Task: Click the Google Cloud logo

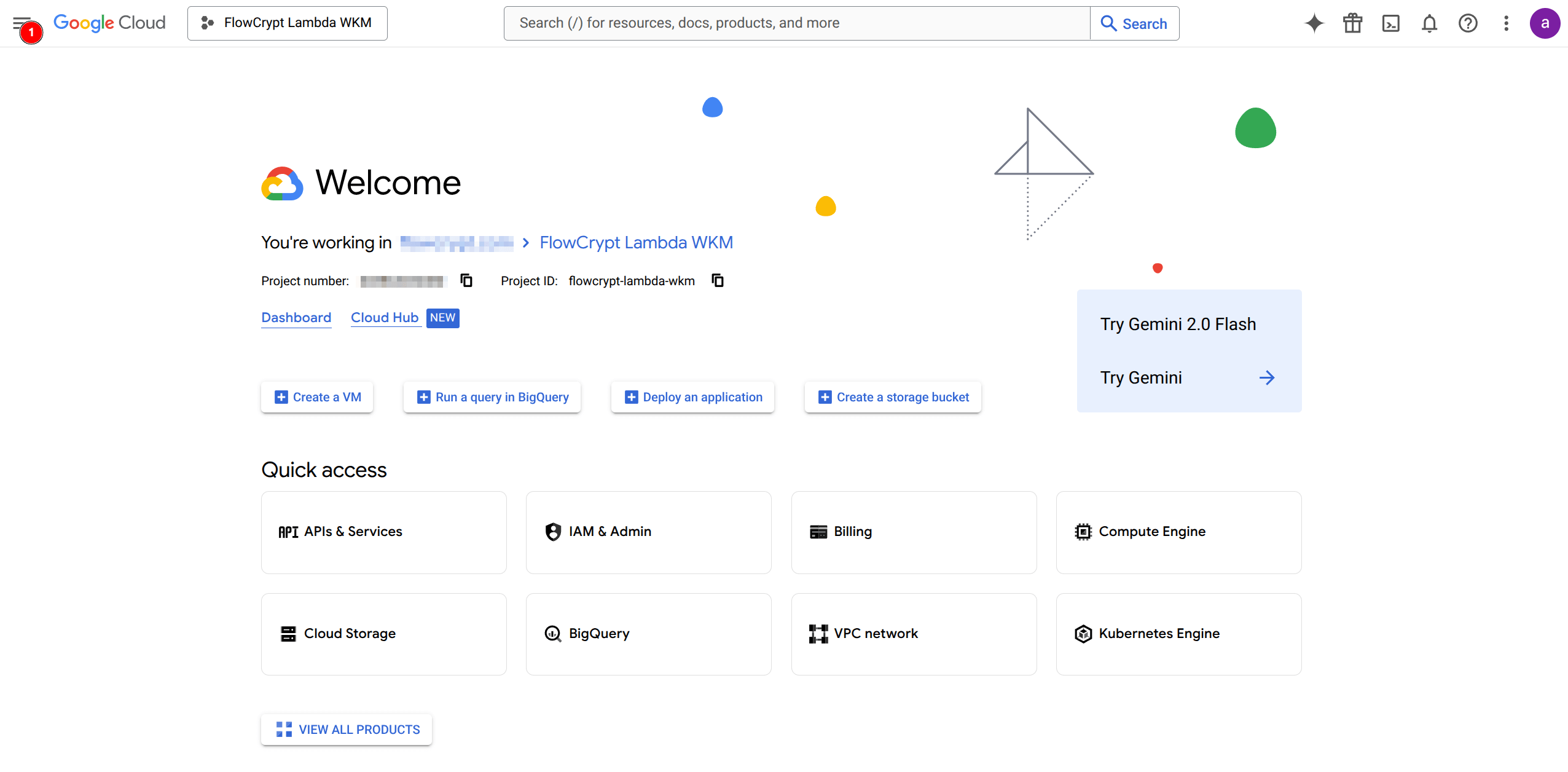Action: (x=109, y=23)
